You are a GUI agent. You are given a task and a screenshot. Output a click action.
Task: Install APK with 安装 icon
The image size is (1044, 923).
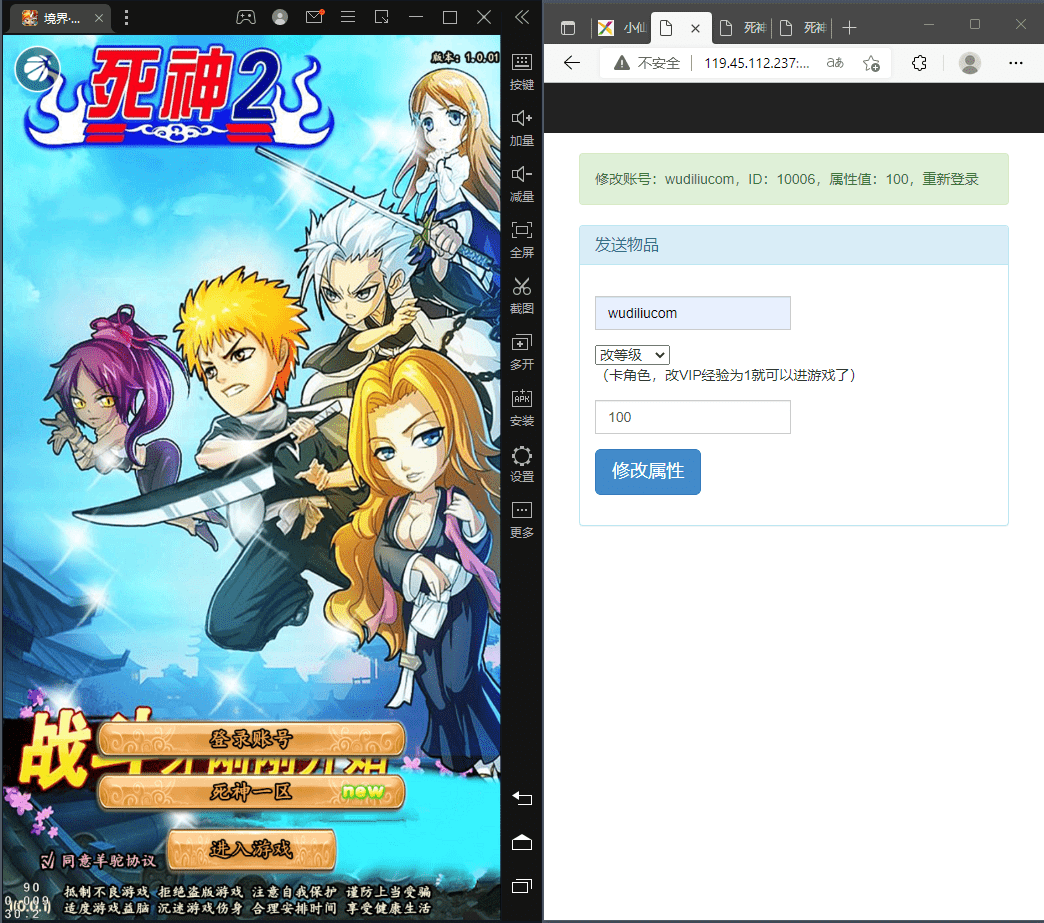[521, 408]
